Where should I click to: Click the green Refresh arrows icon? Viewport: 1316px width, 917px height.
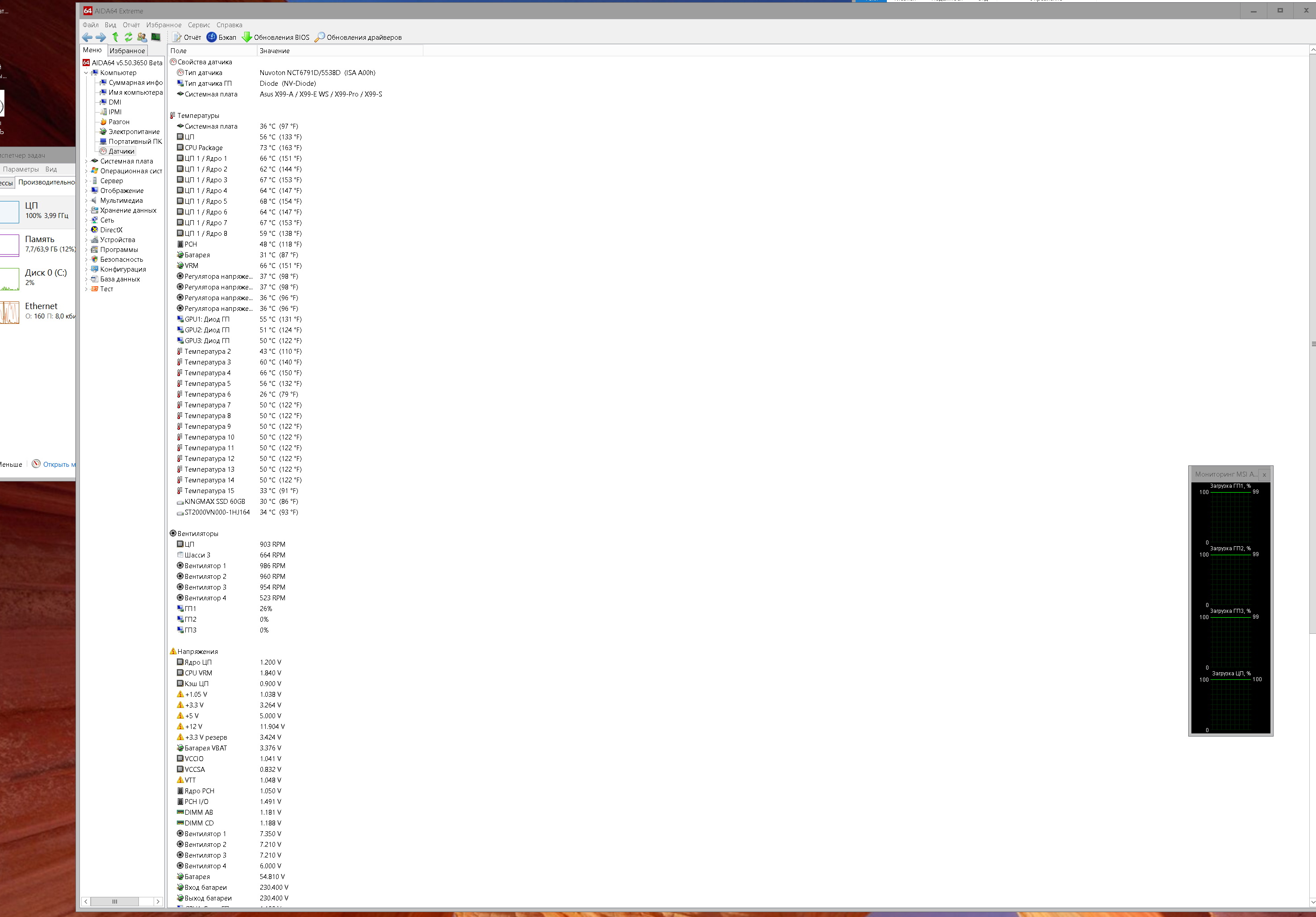pyautogui.click(x=129, y=37)
